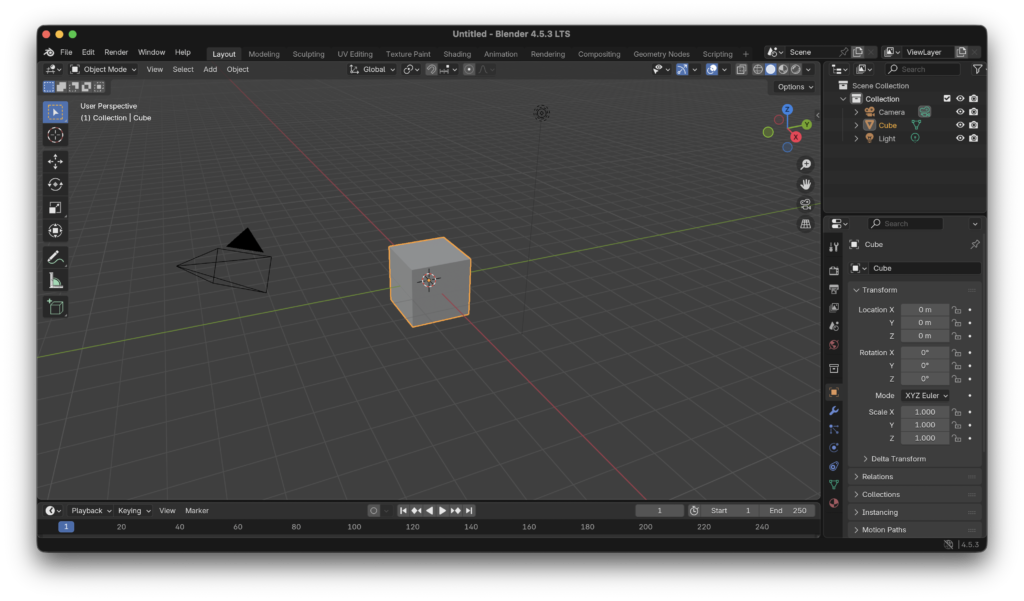This screenshot has height=601, width=1024.
Task: Open the Global orientation dropdown
Action: tap(373, 69)
